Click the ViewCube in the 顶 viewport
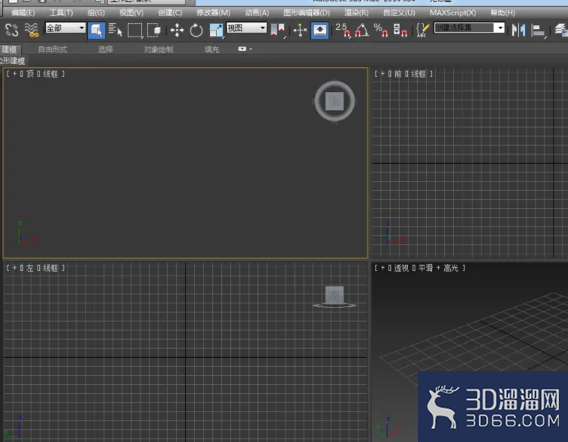 pos(334,101)
